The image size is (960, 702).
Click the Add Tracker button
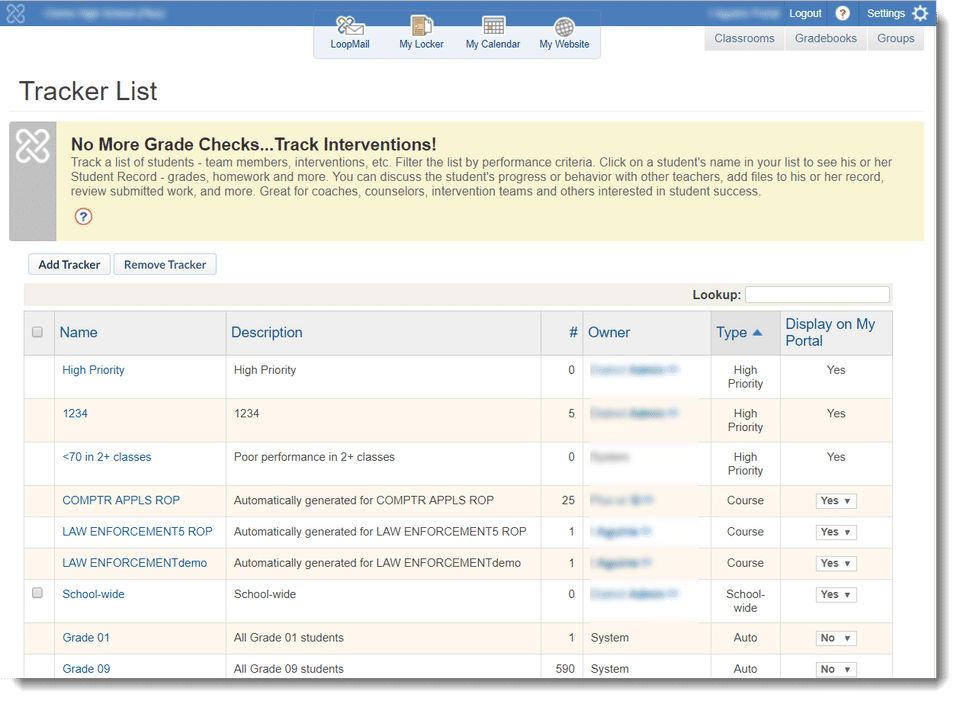point(69,265)
